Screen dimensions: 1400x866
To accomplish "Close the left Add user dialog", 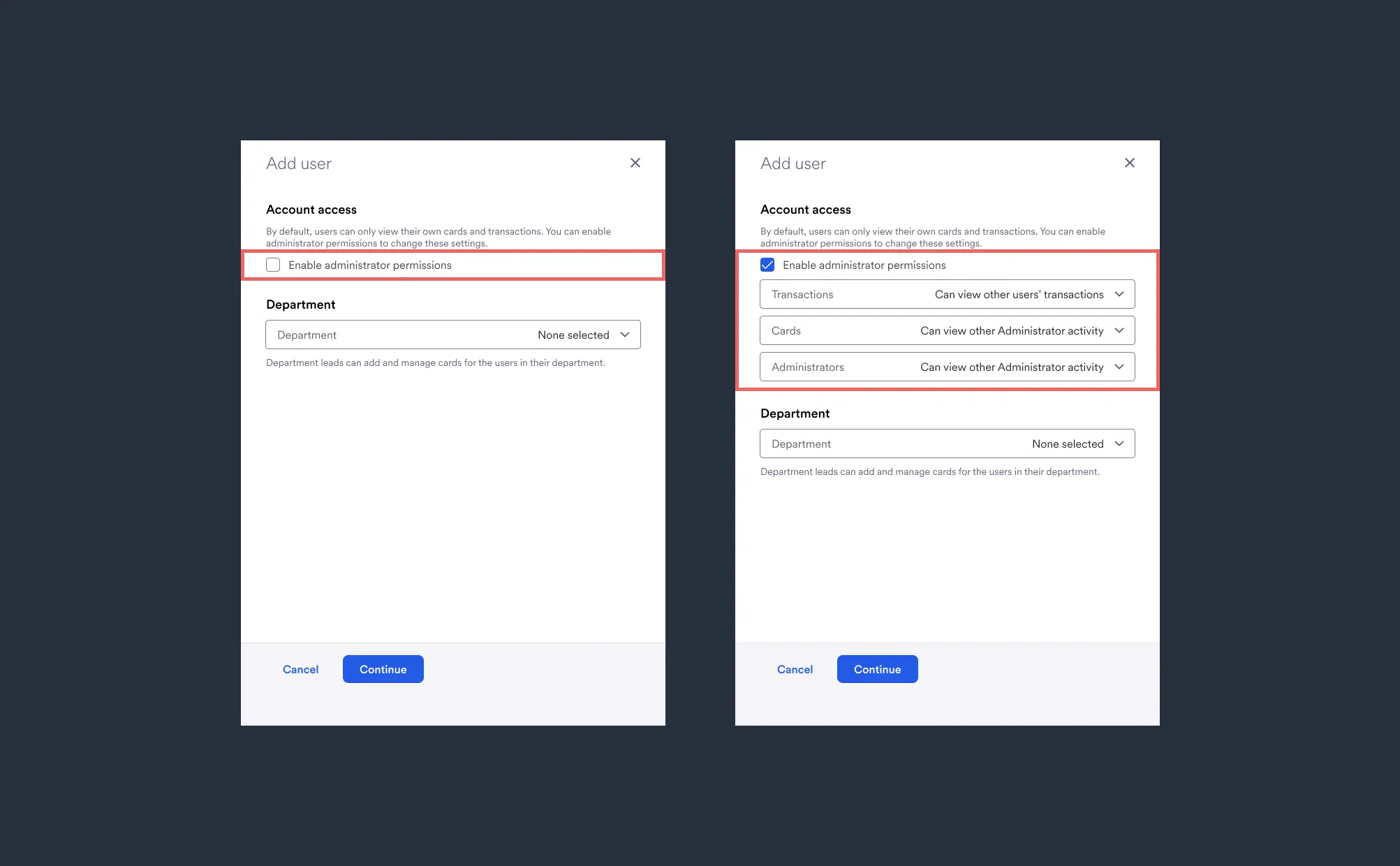I will coord(635,163).
